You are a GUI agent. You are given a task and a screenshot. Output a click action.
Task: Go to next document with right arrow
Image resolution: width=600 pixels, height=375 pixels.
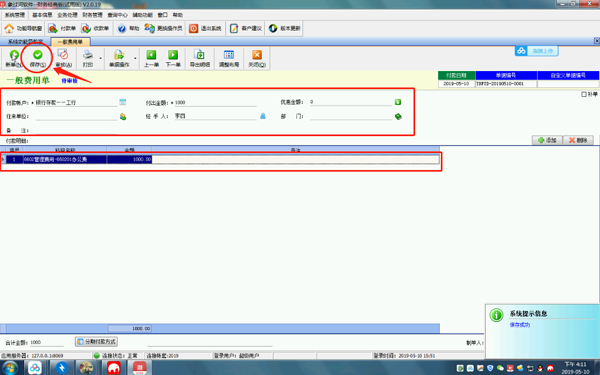point(173,55)
